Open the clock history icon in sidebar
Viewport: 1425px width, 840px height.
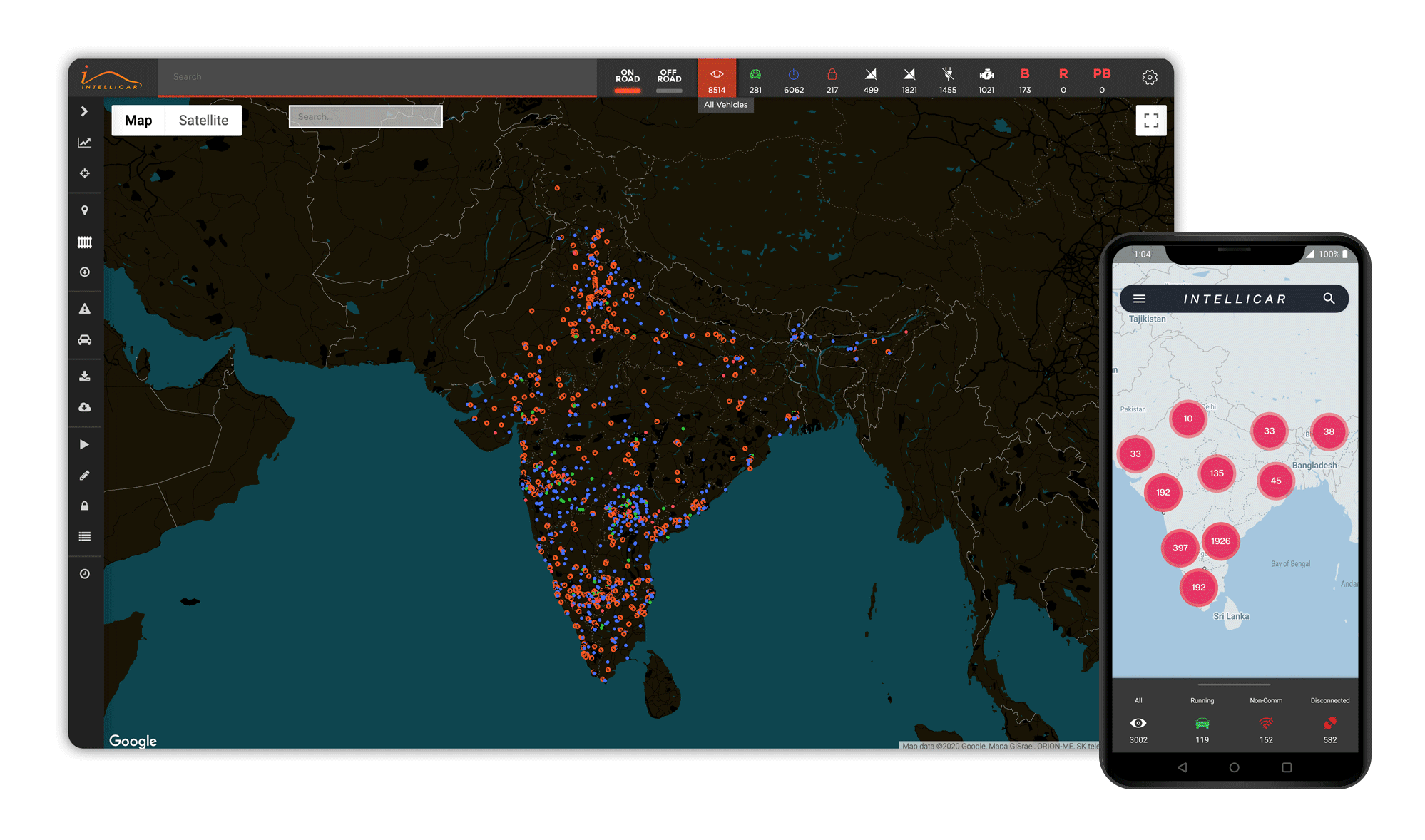(x=84, y=573)
